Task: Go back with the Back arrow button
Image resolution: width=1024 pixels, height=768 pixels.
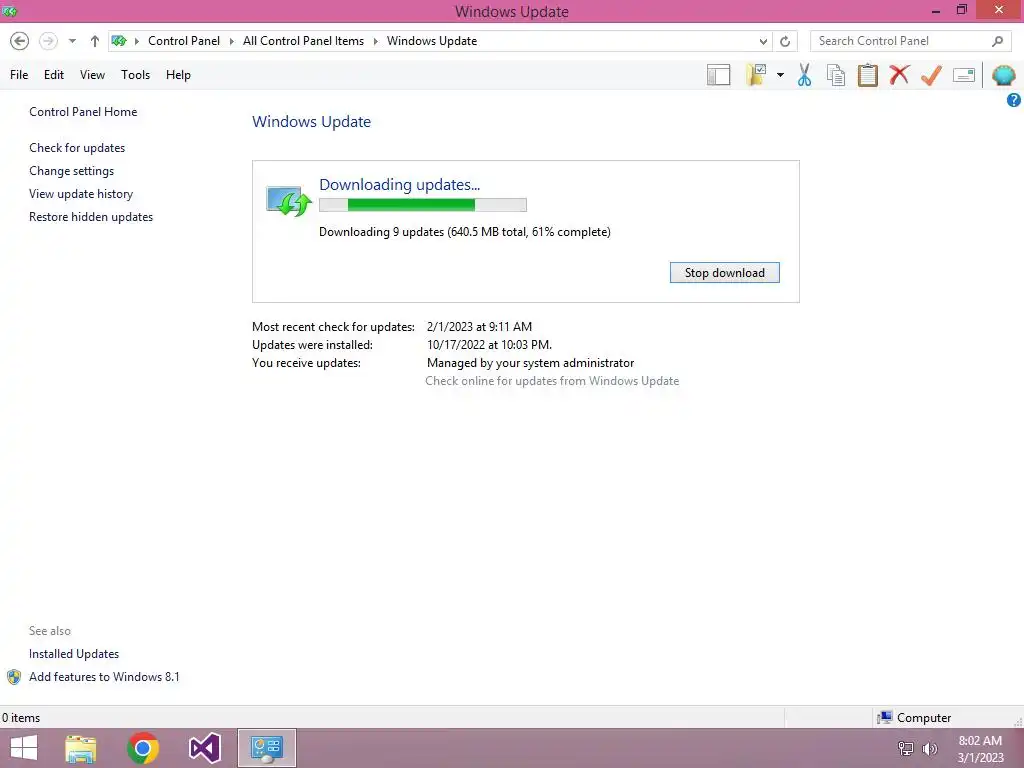Action: tap(20, 41)
